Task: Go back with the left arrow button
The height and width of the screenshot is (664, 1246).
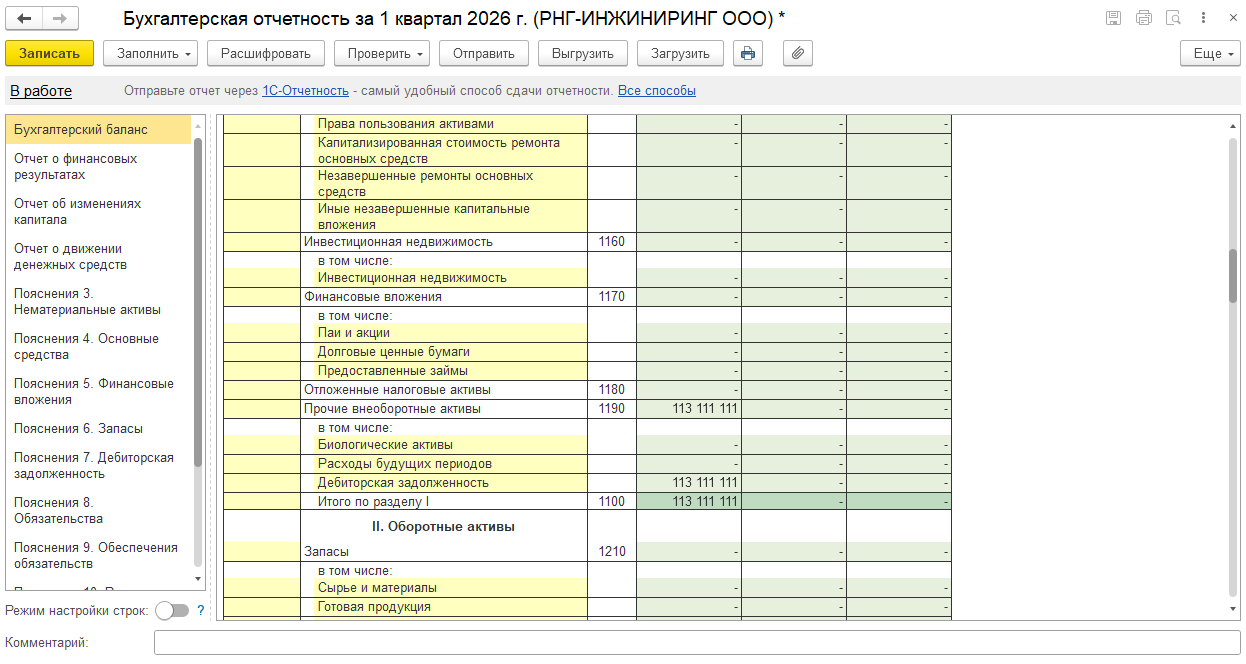Action: pos(25,18)
